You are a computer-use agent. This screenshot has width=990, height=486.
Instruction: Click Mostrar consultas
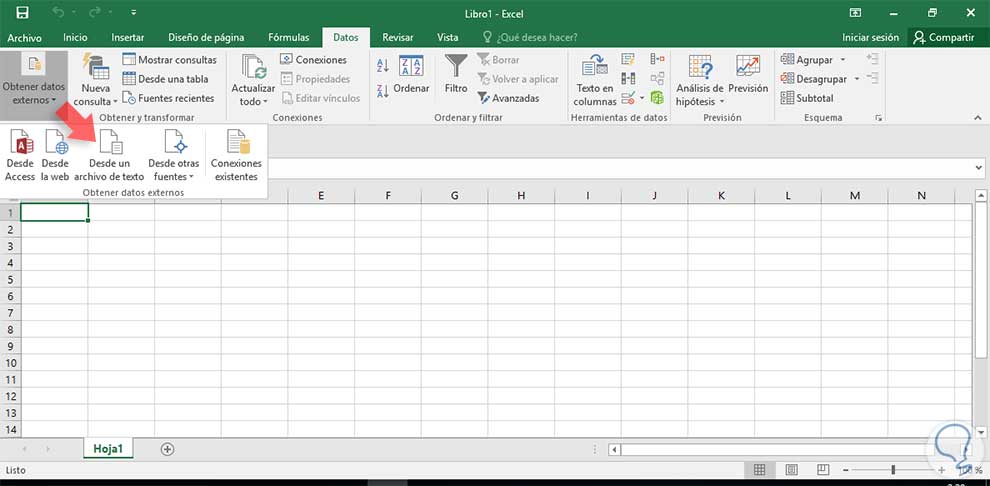click(169, 60)
